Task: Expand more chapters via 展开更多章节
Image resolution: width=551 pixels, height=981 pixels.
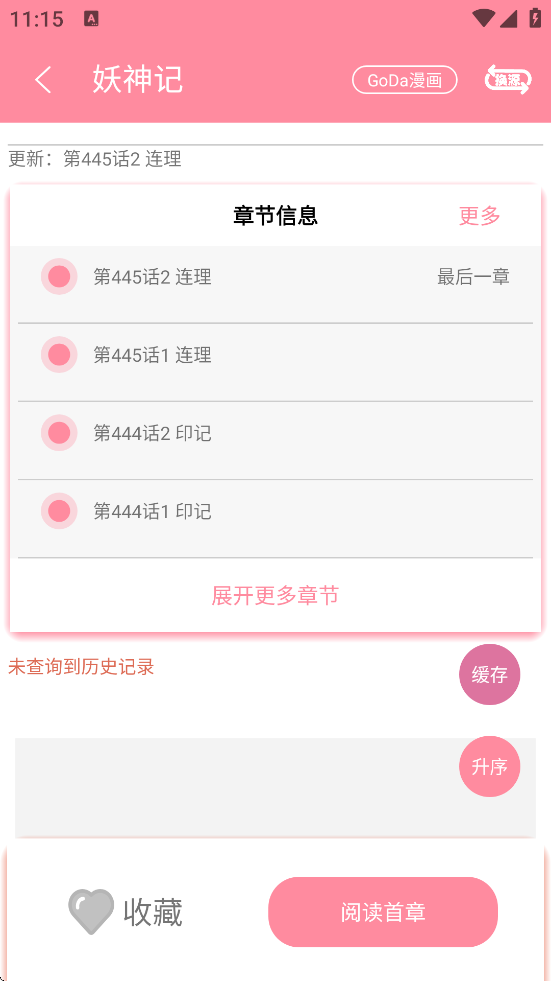Action: pyautogui.click(x=275, y=596)
